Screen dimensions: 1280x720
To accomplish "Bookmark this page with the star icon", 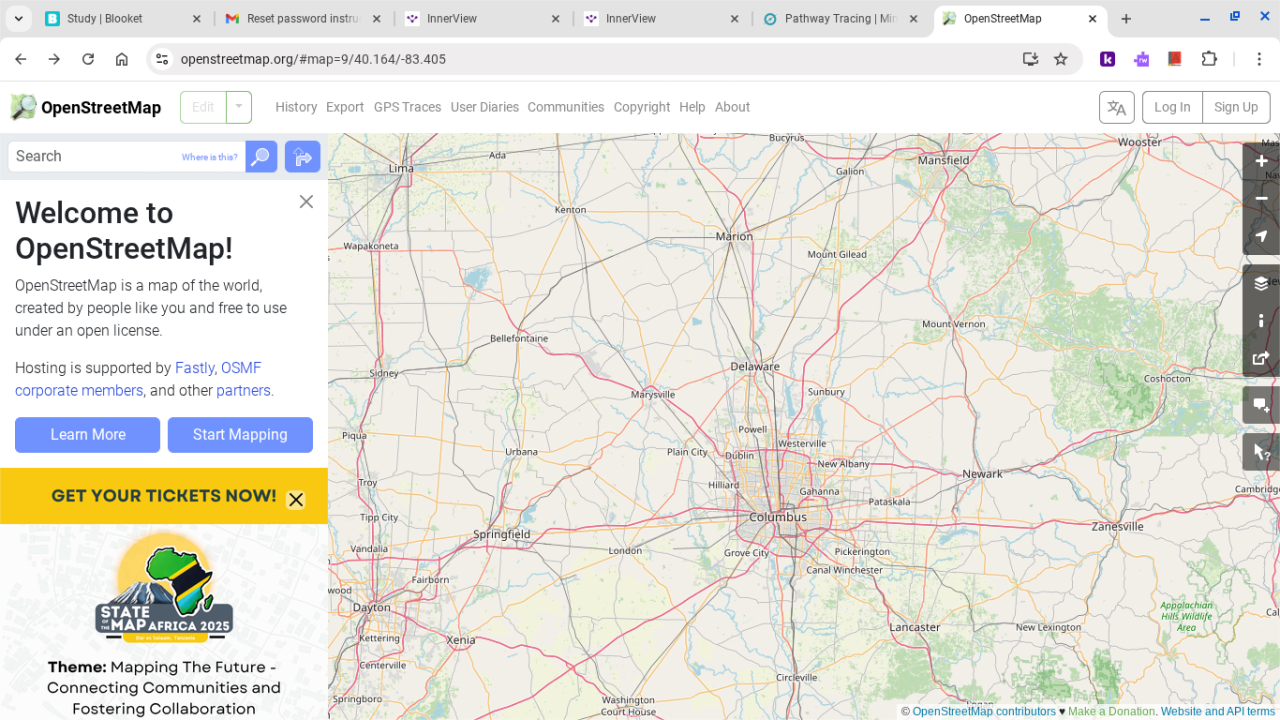I will 1061,59.
